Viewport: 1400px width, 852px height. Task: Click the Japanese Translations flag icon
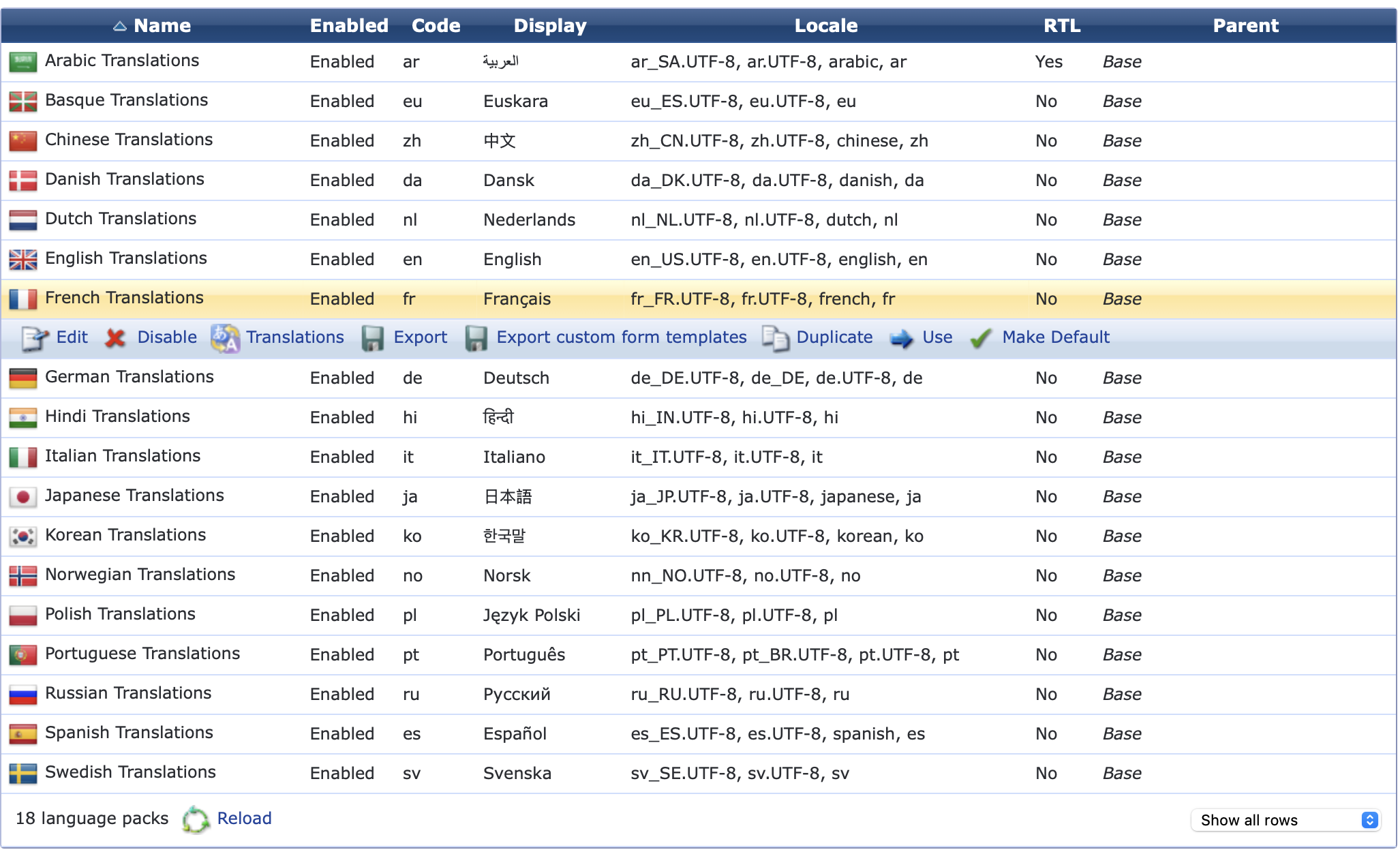(22, 497)
